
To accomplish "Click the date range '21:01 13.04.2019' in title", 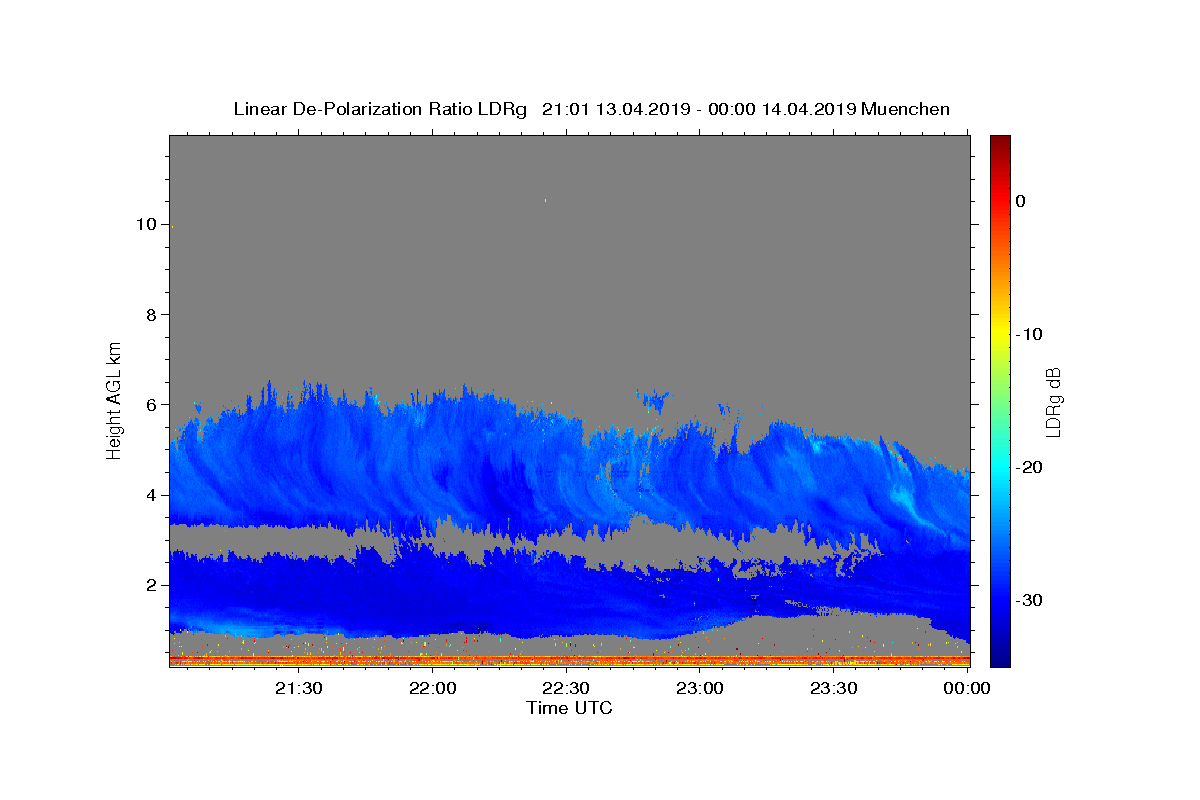I will pos(616,109).
